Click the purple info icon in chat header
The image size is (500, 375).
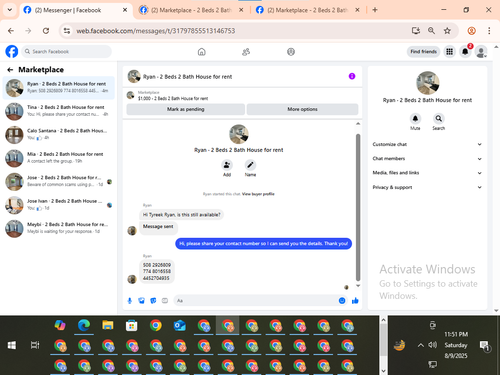coord(352,76)
